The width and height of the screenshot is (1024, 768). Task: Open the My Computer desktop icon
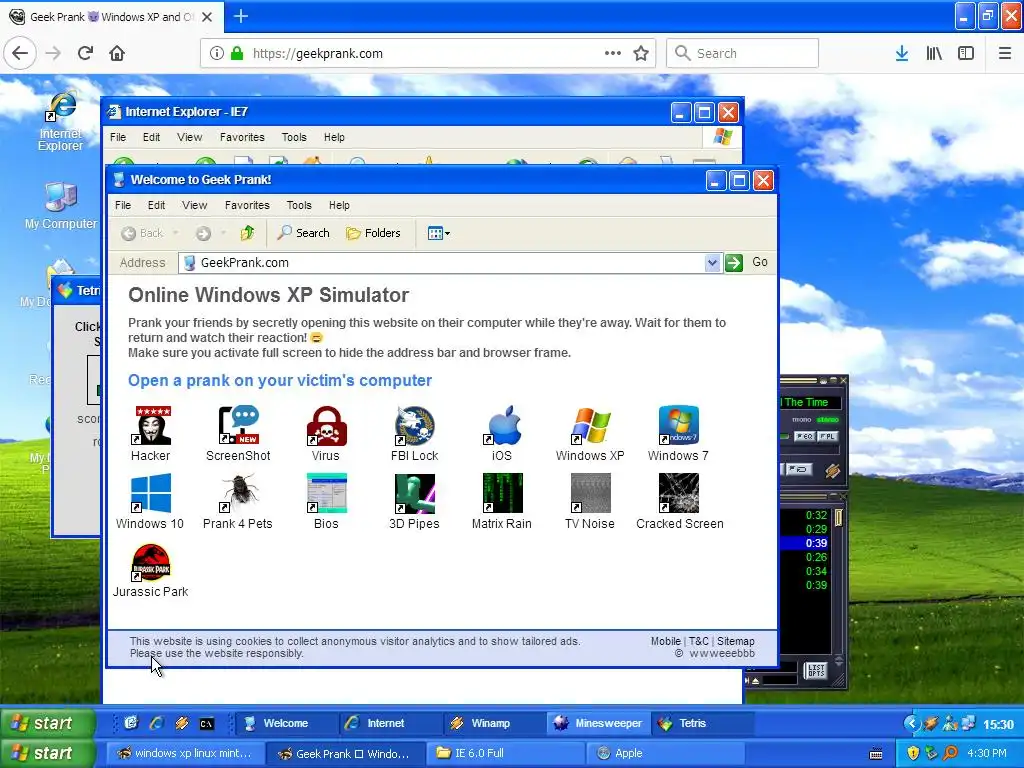pyautogui.click(x=61, y=206)
